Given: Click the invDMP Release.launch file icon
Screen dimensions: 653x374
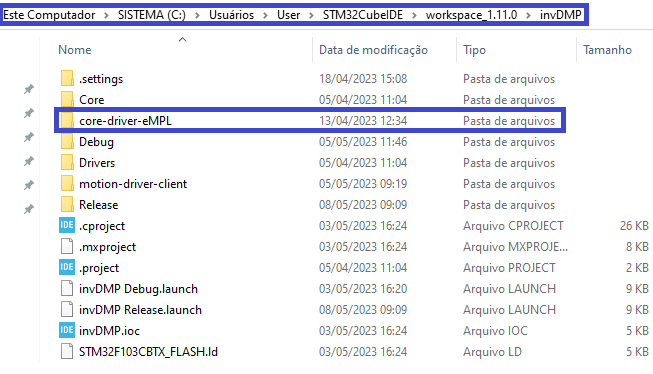Looking at the screenshot, I should coord(67,309).
